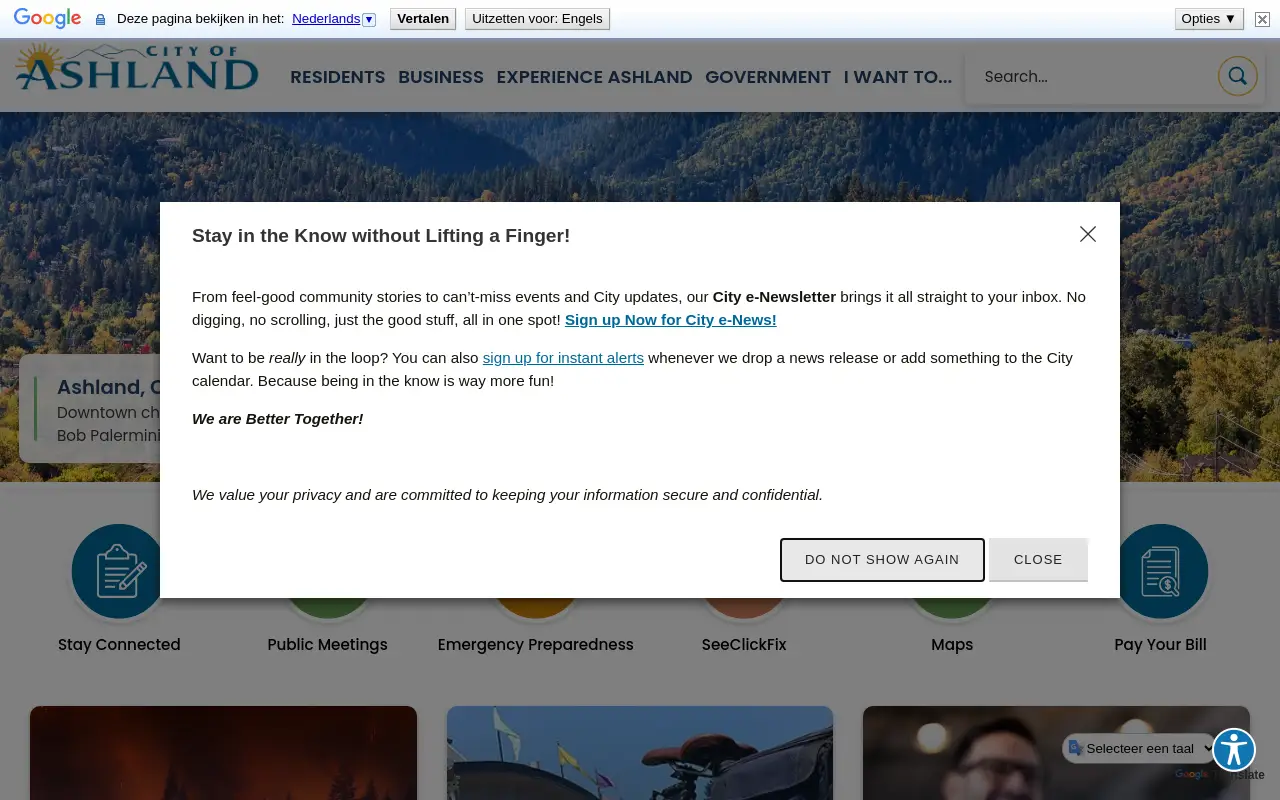
Task: Open 'Sign up Now for City e-News!' link
Action: pyautogui.click(x=671, y=320)
